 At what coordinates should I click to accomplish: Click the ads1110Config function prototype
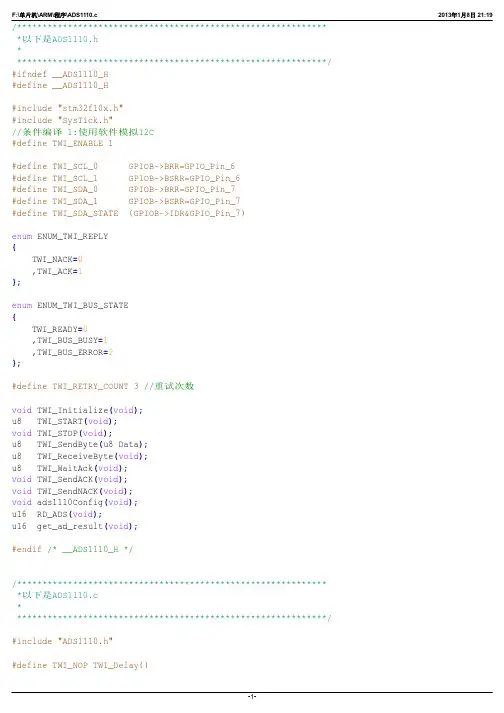point(75,502)
